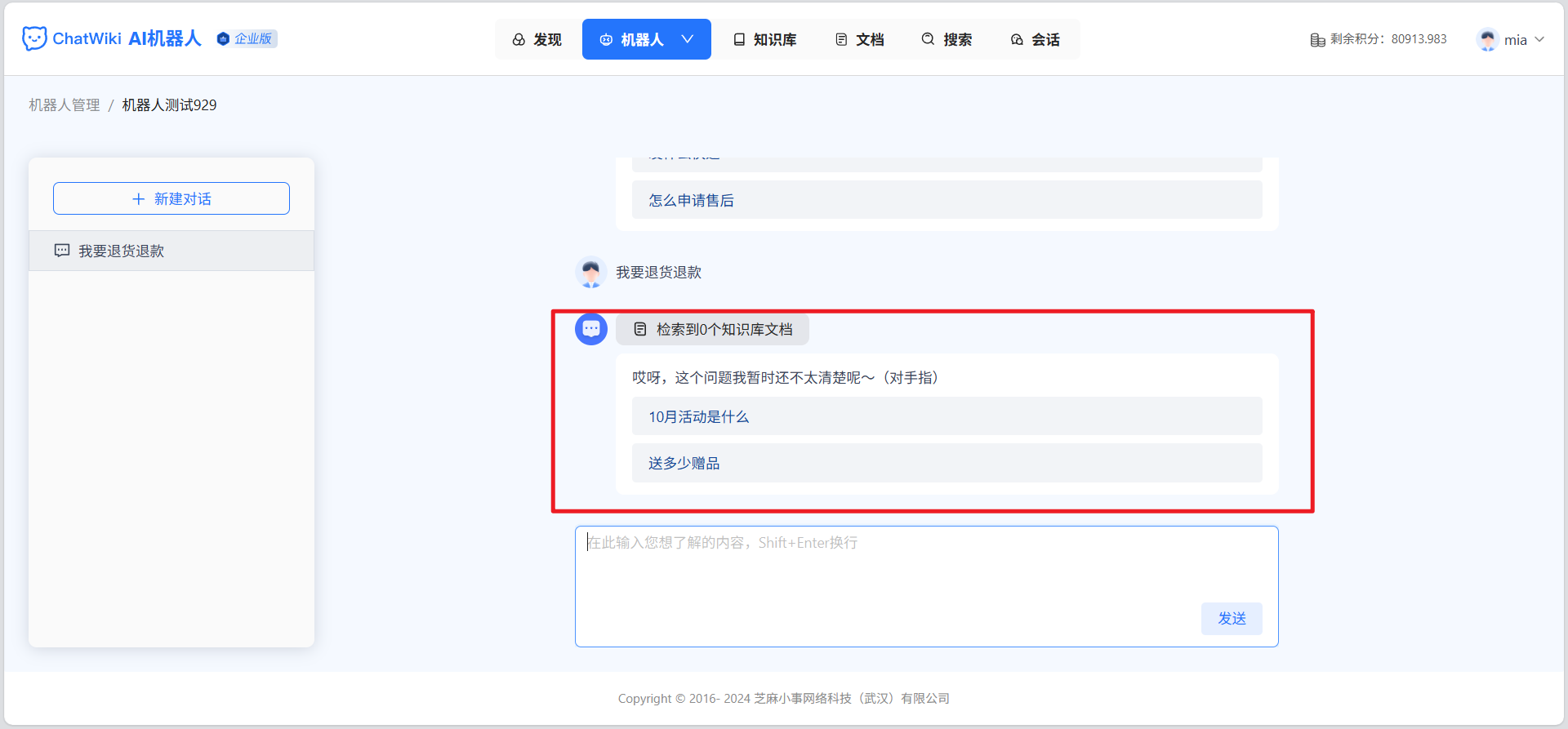Switch to the 搜索 search tab
This screenshot has width=1568, height=729.
947,39
